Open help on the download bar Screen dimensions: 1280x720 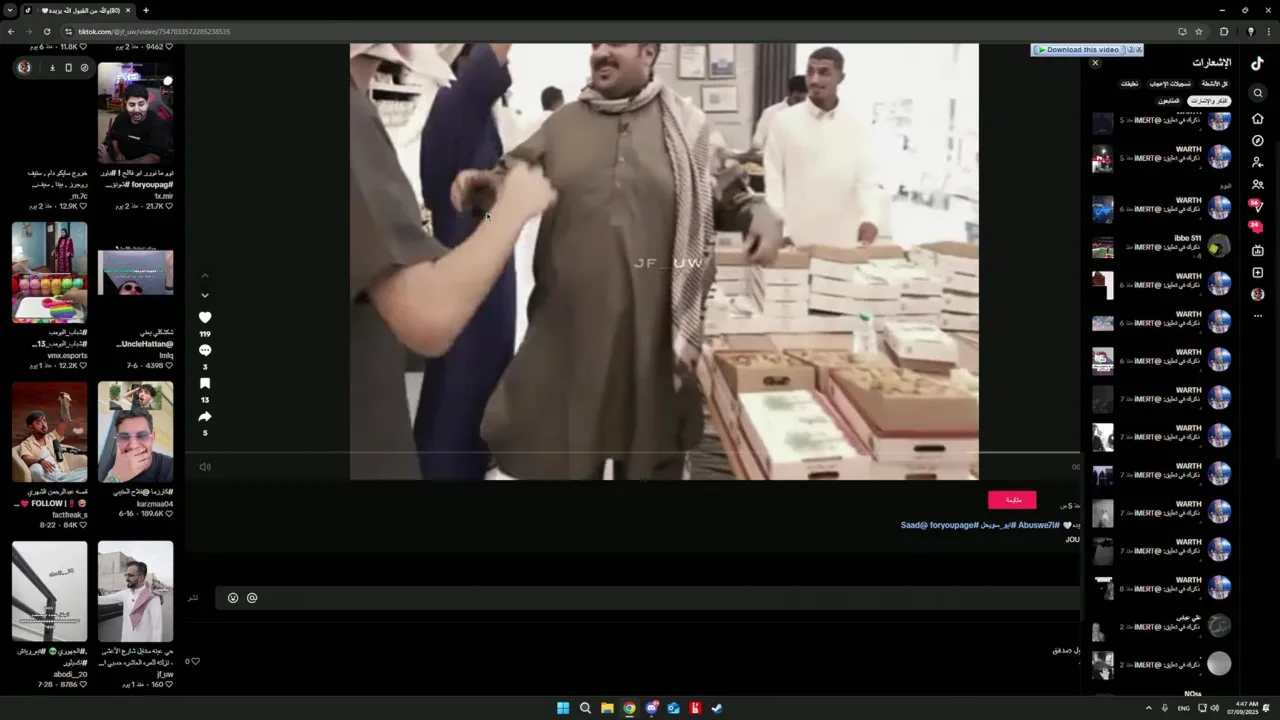tap(1131, 50)
